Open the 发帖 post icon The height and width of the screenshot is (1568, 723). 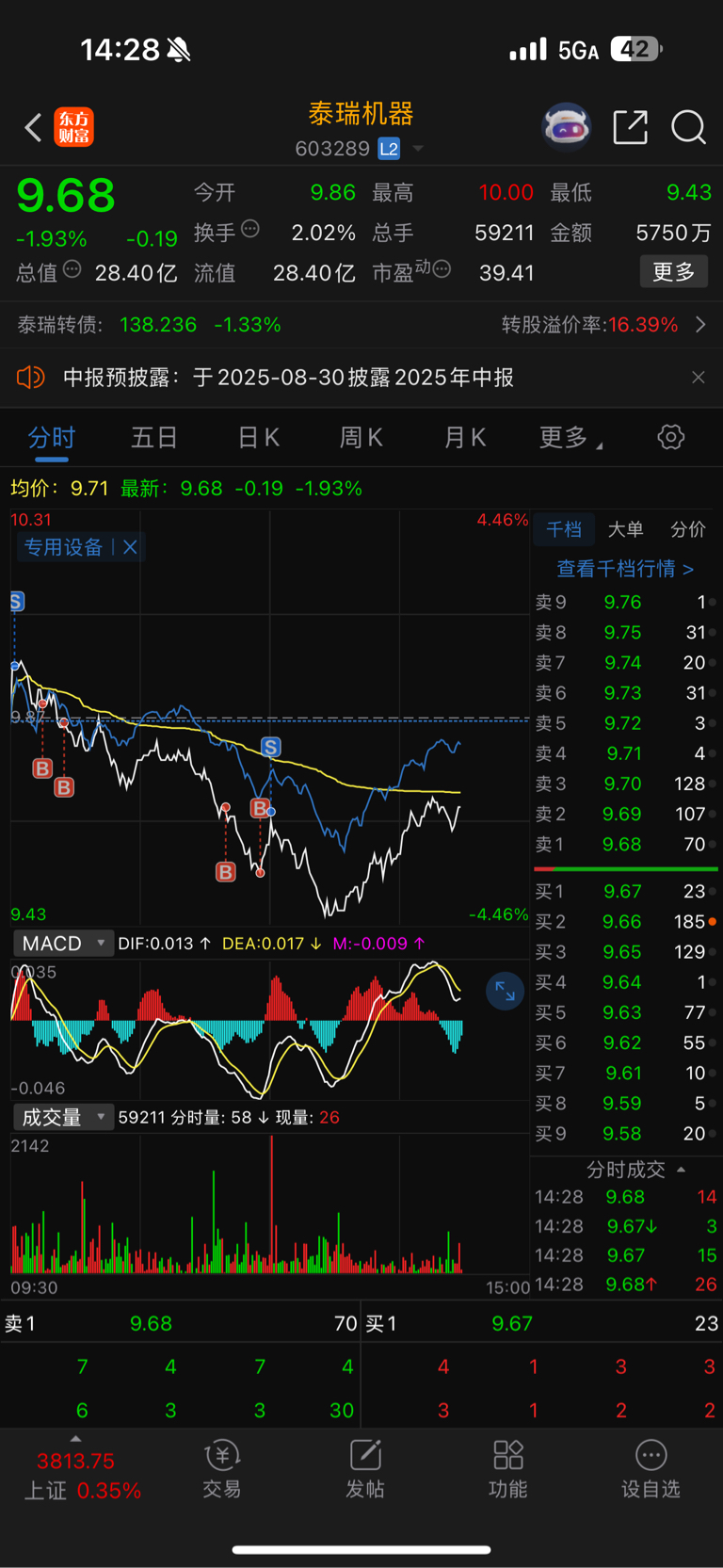365,1470
